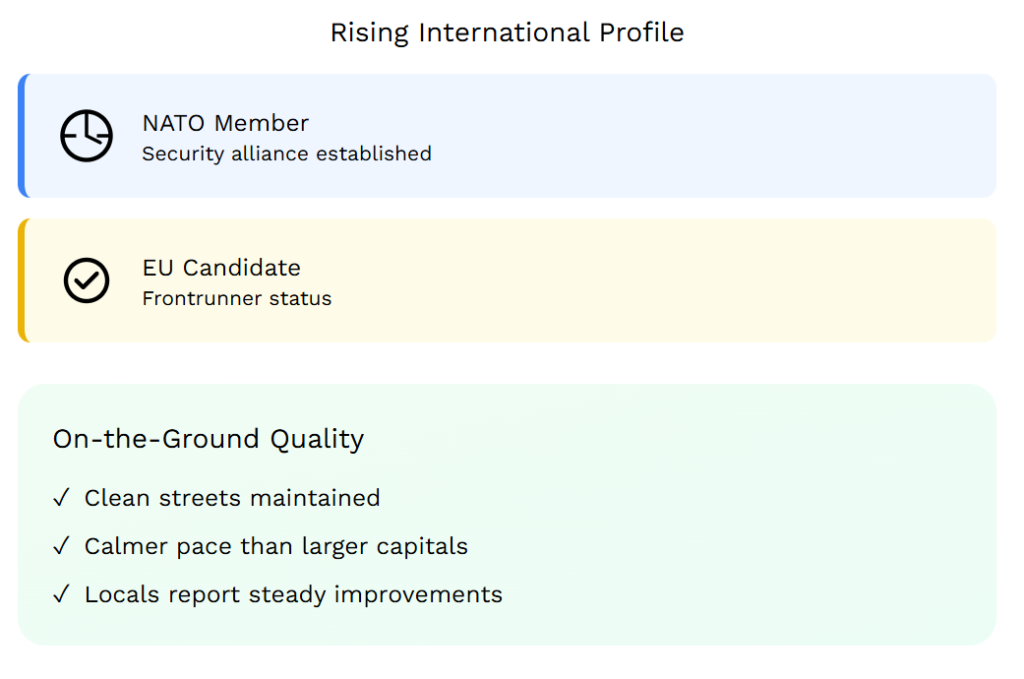Select the NATO Member title text
The width and height of the screenshot is (1024, 679).
[225, 123]
